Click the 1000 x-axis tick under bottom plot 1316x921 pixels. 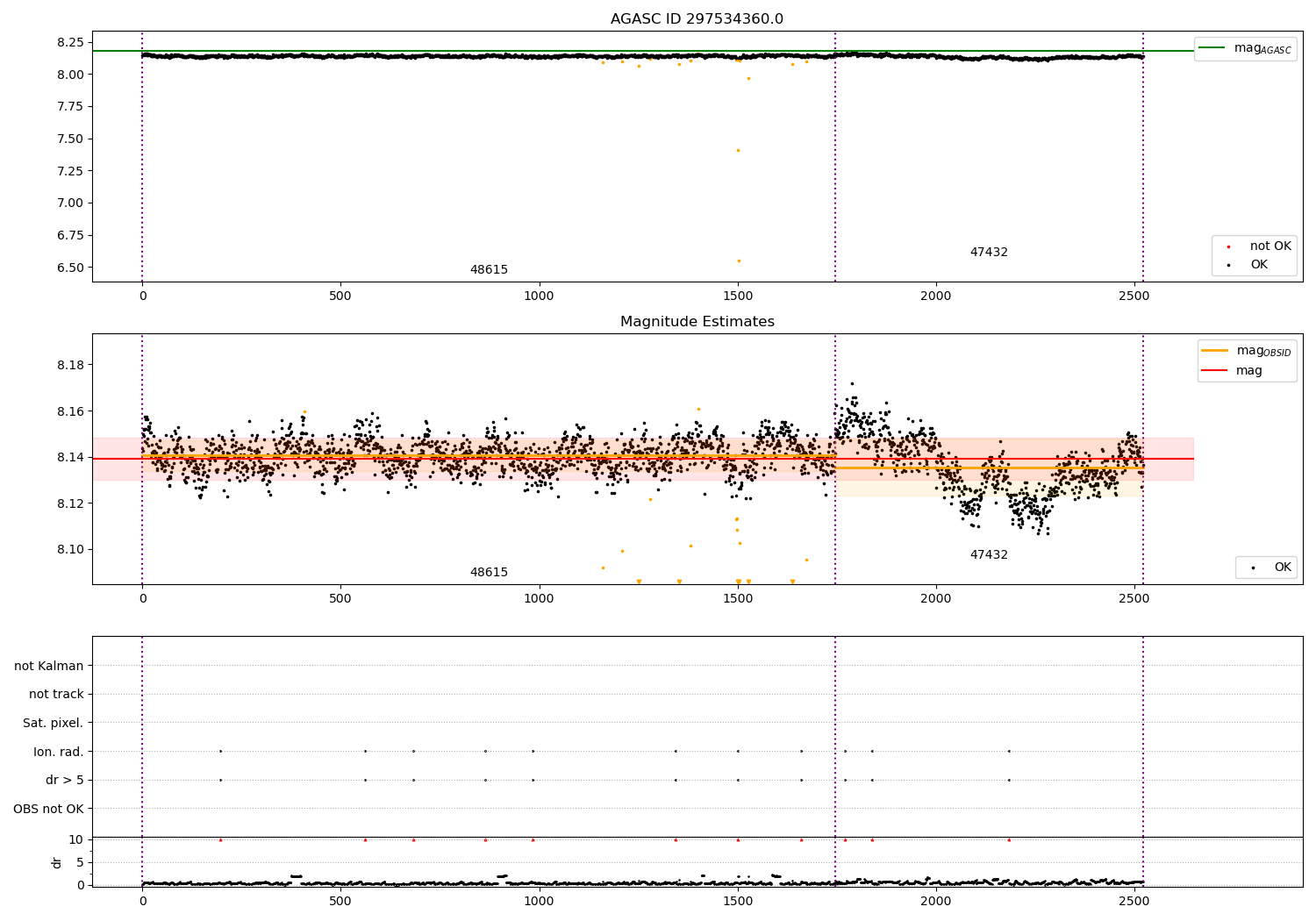pyautogui.click(x=539, y=902)
